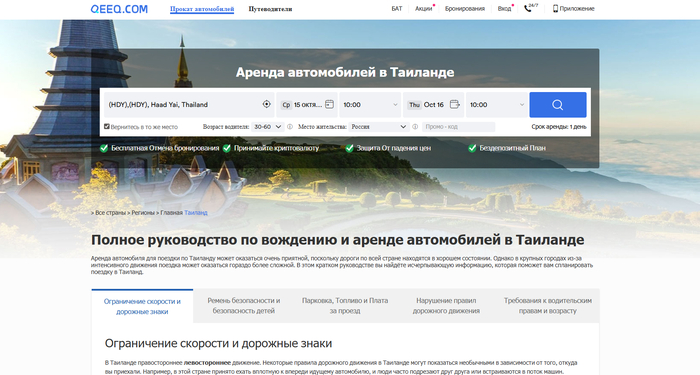Click the Полное руководство по вождению heading

[338, 240]
